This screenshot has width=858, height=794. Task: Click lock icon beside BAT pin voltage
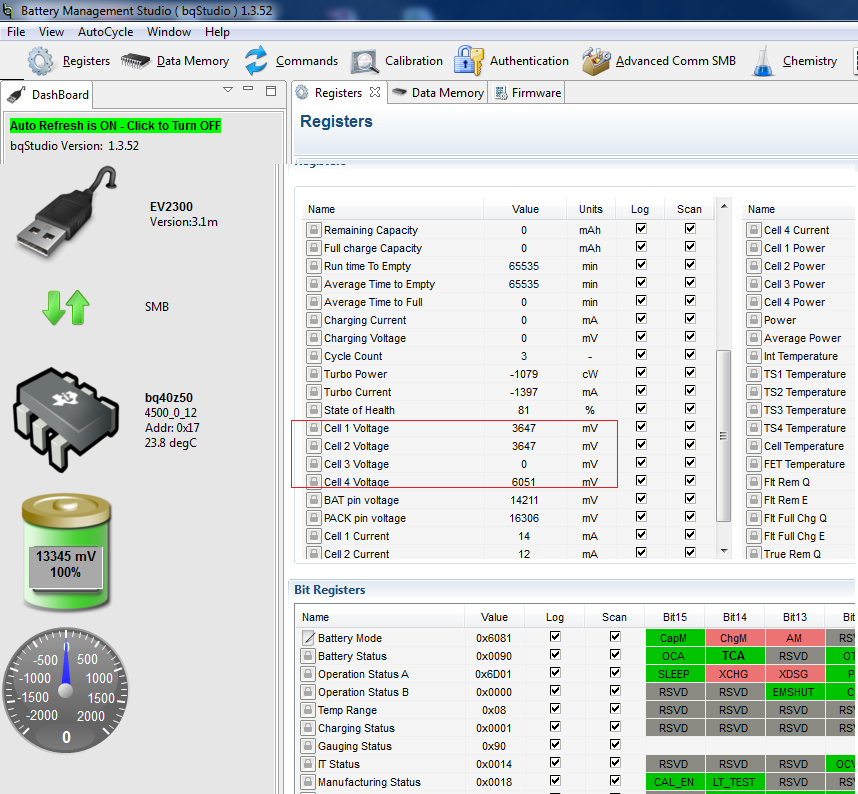click(x=314, y=500)
